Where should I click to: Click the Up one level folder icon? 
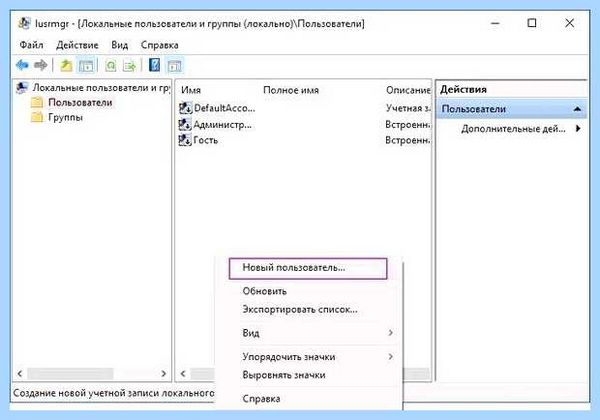[x=66, y=65]
